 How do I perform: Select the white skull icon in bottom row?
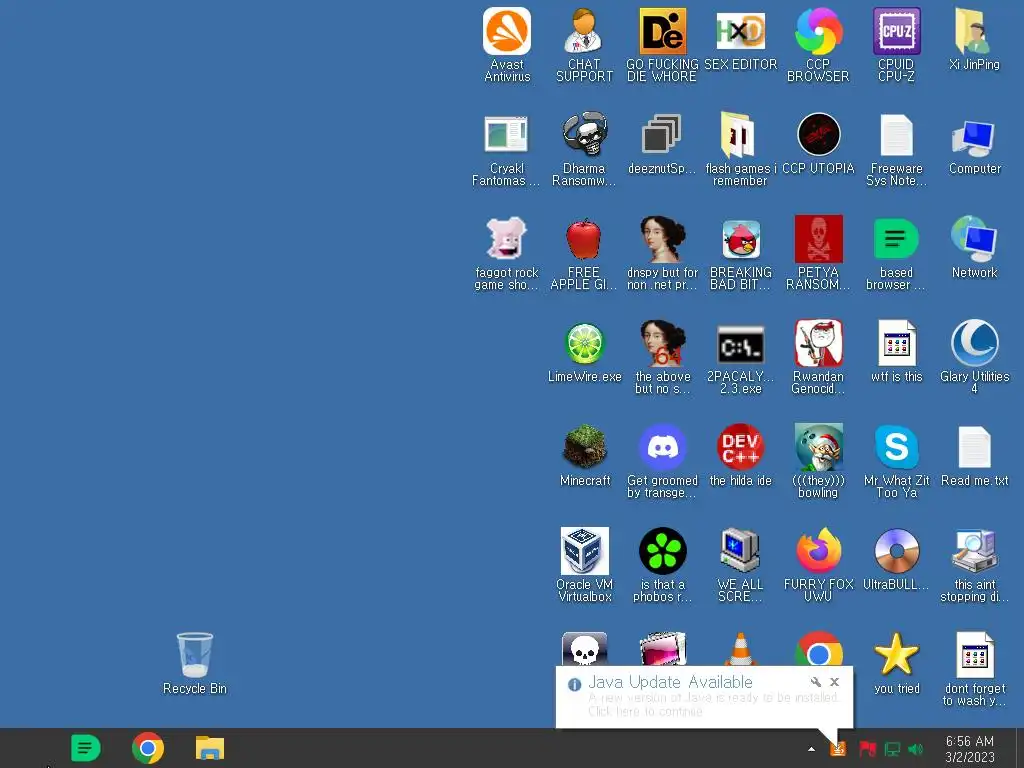tap(584, 649)
